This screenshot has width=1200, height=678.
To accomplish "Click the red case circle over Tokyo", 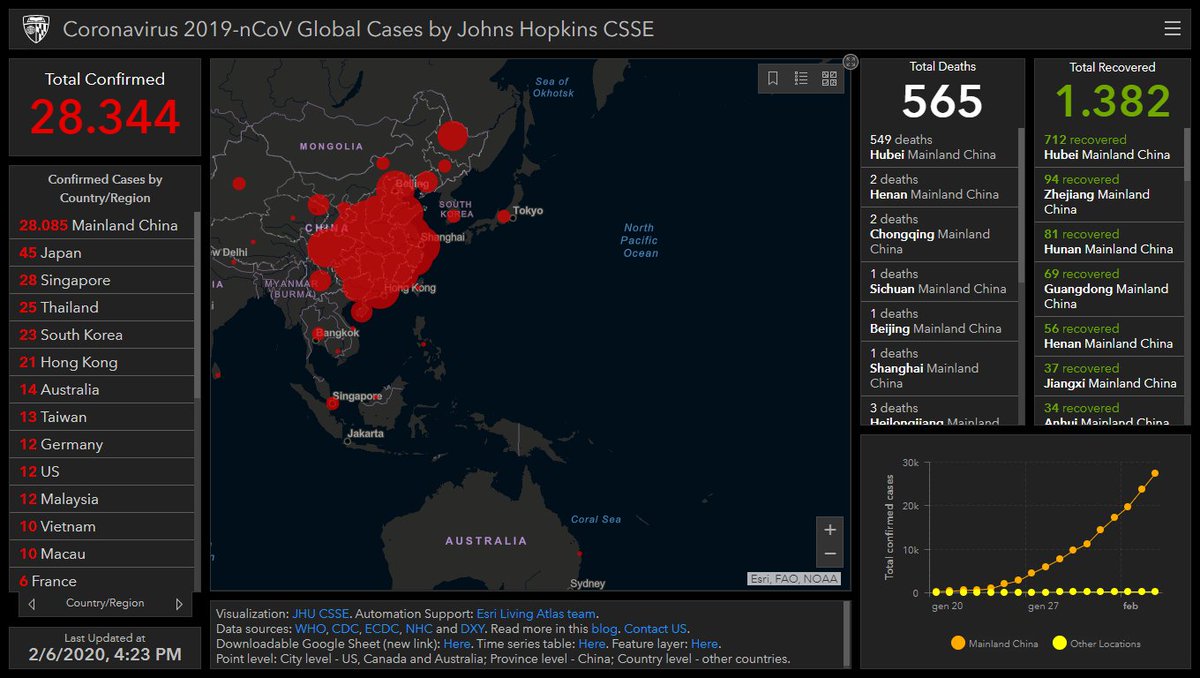I will [x=503, y=215].
